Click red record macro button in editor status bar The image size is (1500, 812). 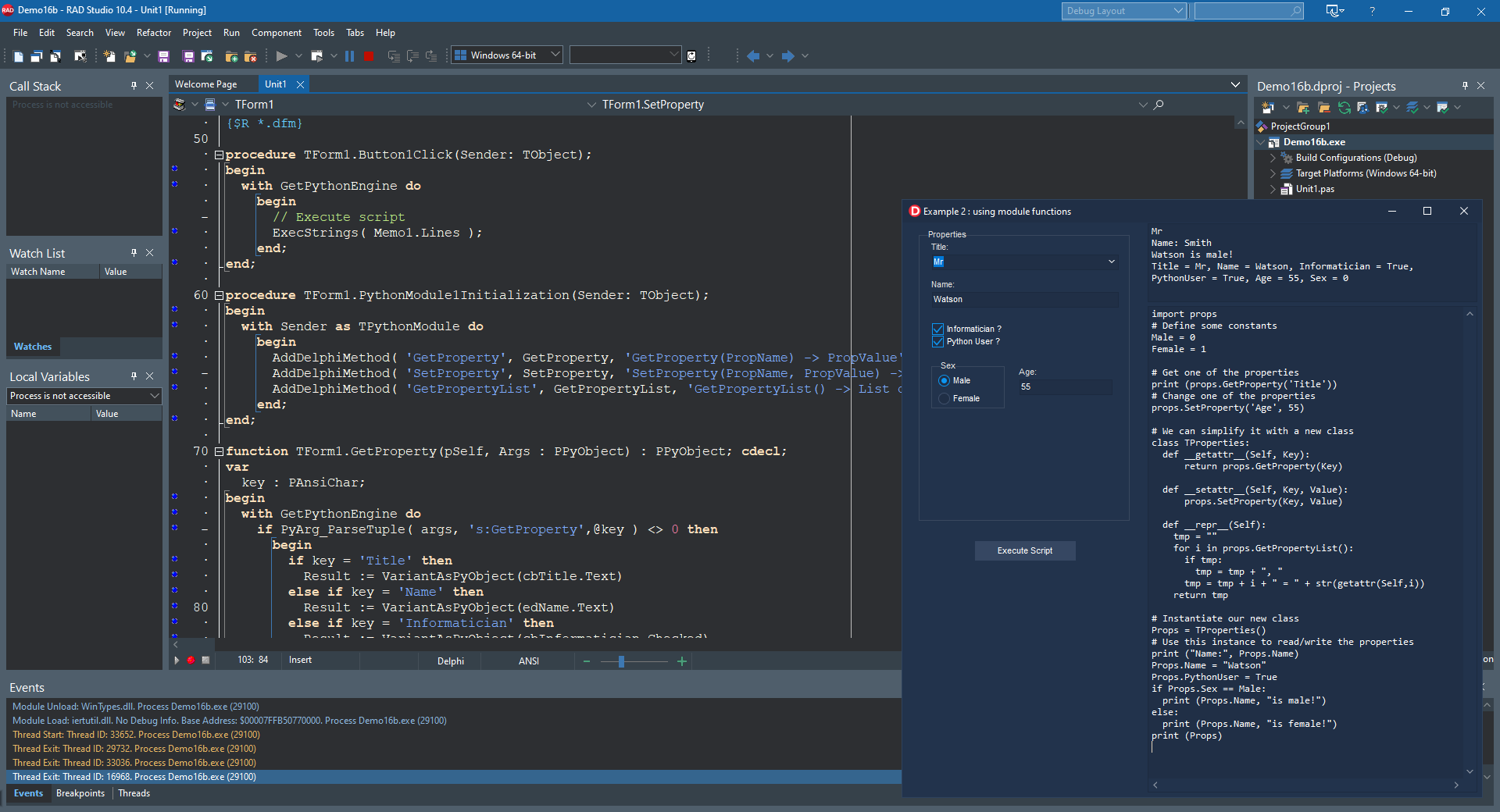tap(191, 661)
